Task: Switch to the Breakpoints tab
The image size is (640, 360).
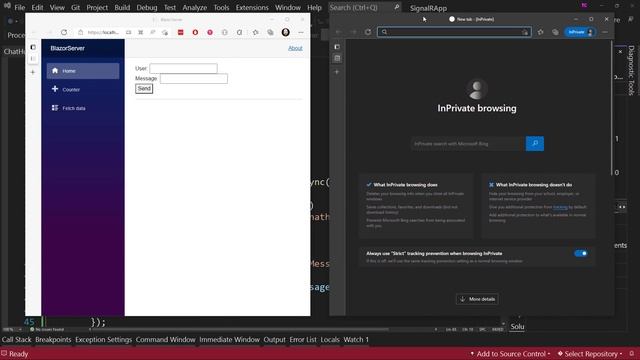Action: point(53,340)
